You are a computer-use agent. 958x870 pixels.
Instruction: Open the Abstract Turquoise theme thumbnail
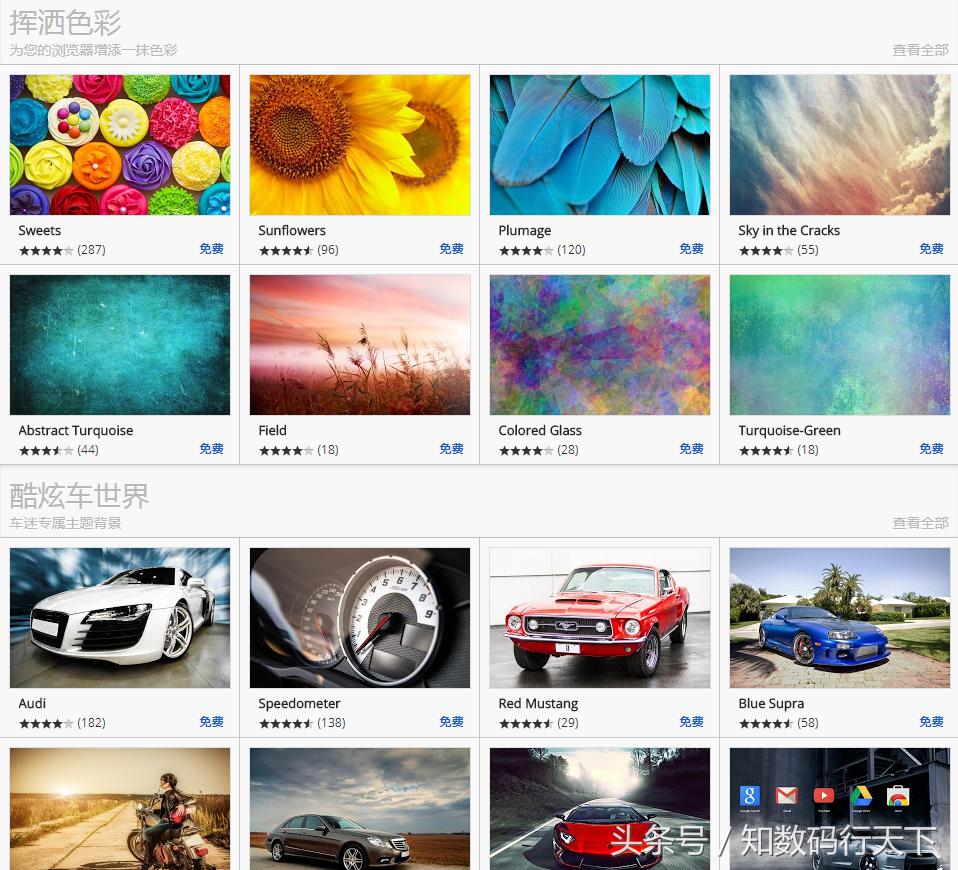tap(119, 344)
